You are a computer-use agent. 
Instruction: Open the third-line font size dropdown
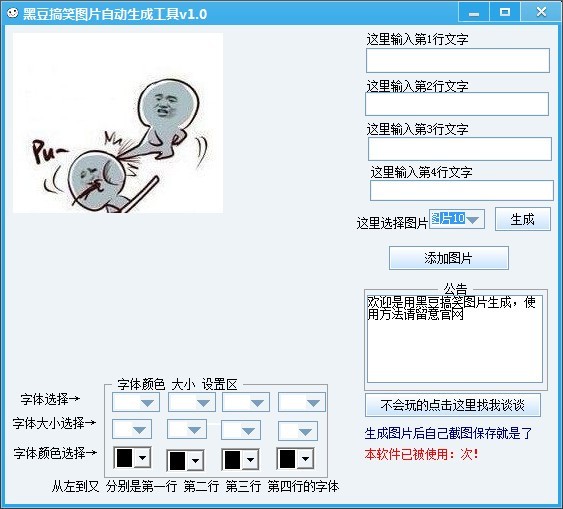click(x=241, y=430)
